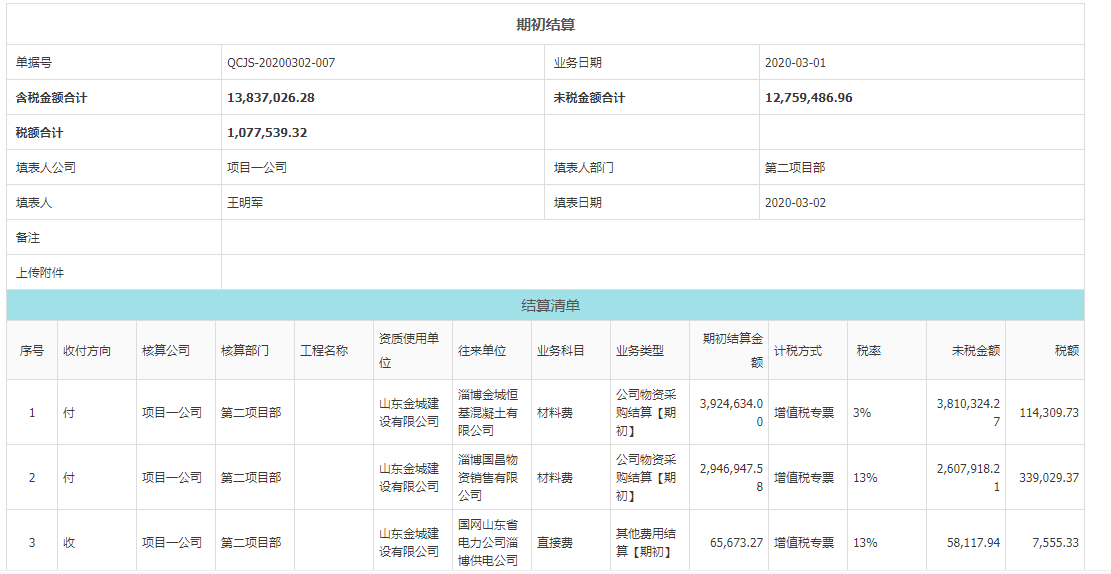Select tax-inclusive total 13,837,026.28

click(271, 98)
